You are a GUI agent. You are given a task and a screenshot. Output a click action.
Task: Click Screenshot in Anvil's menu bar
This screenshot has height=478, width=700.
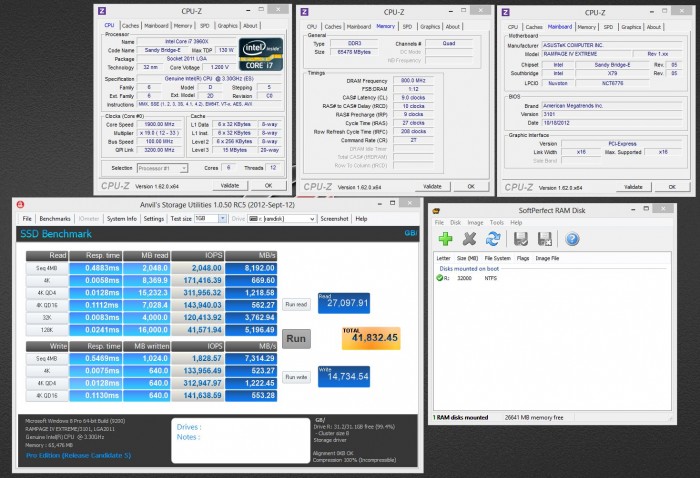[334, 219]
